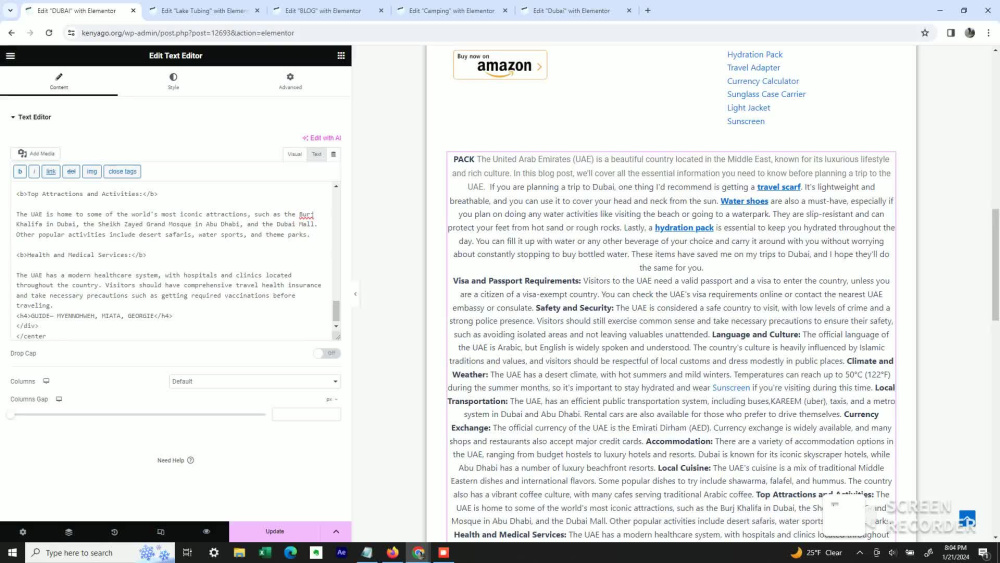Click the close tags button
The height and width of the screenshot is (563, 1000).
[122, 172]
